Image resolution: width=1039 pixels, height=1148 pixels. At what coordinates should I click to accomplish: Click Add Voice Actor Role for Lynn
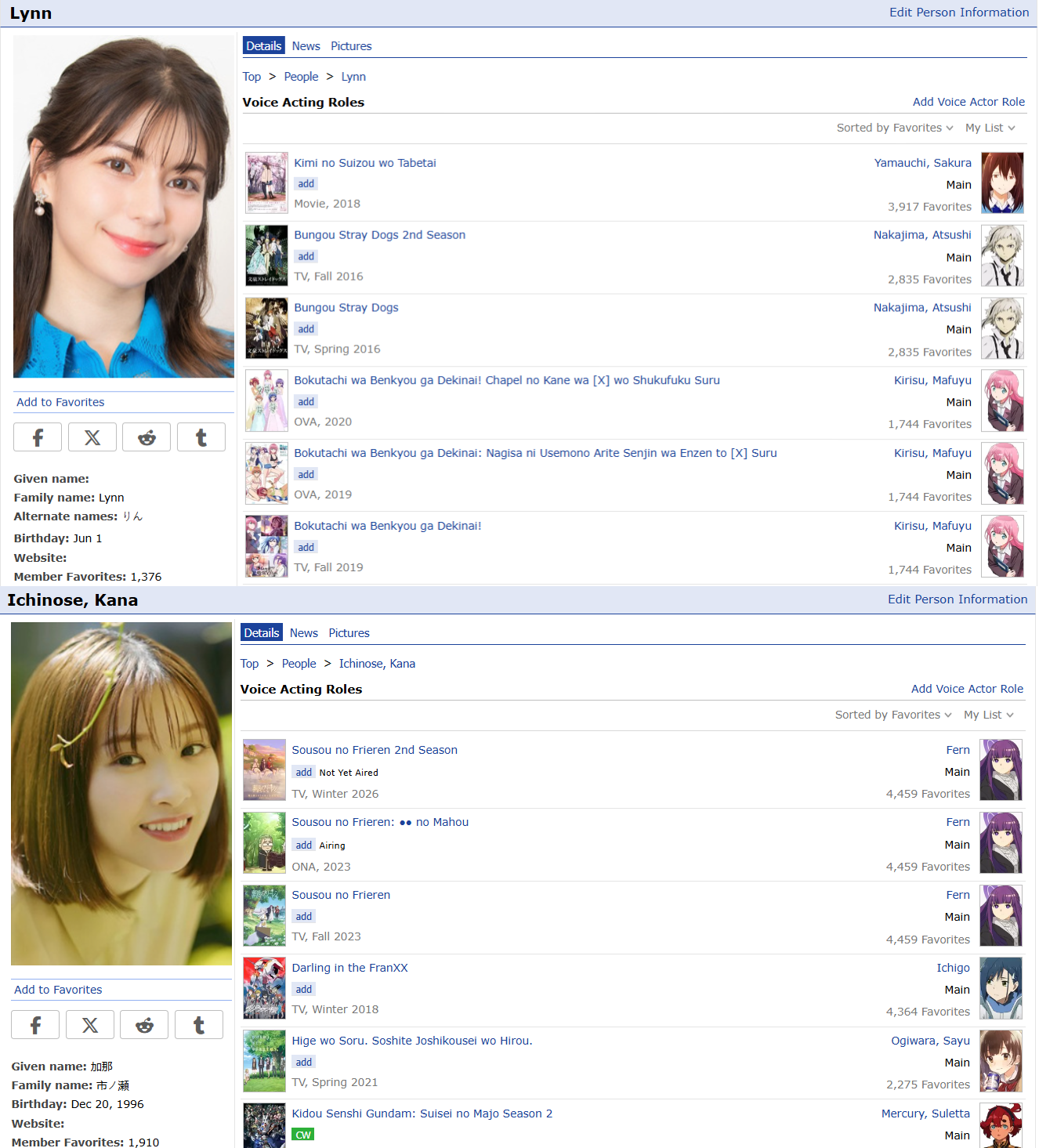968,102
